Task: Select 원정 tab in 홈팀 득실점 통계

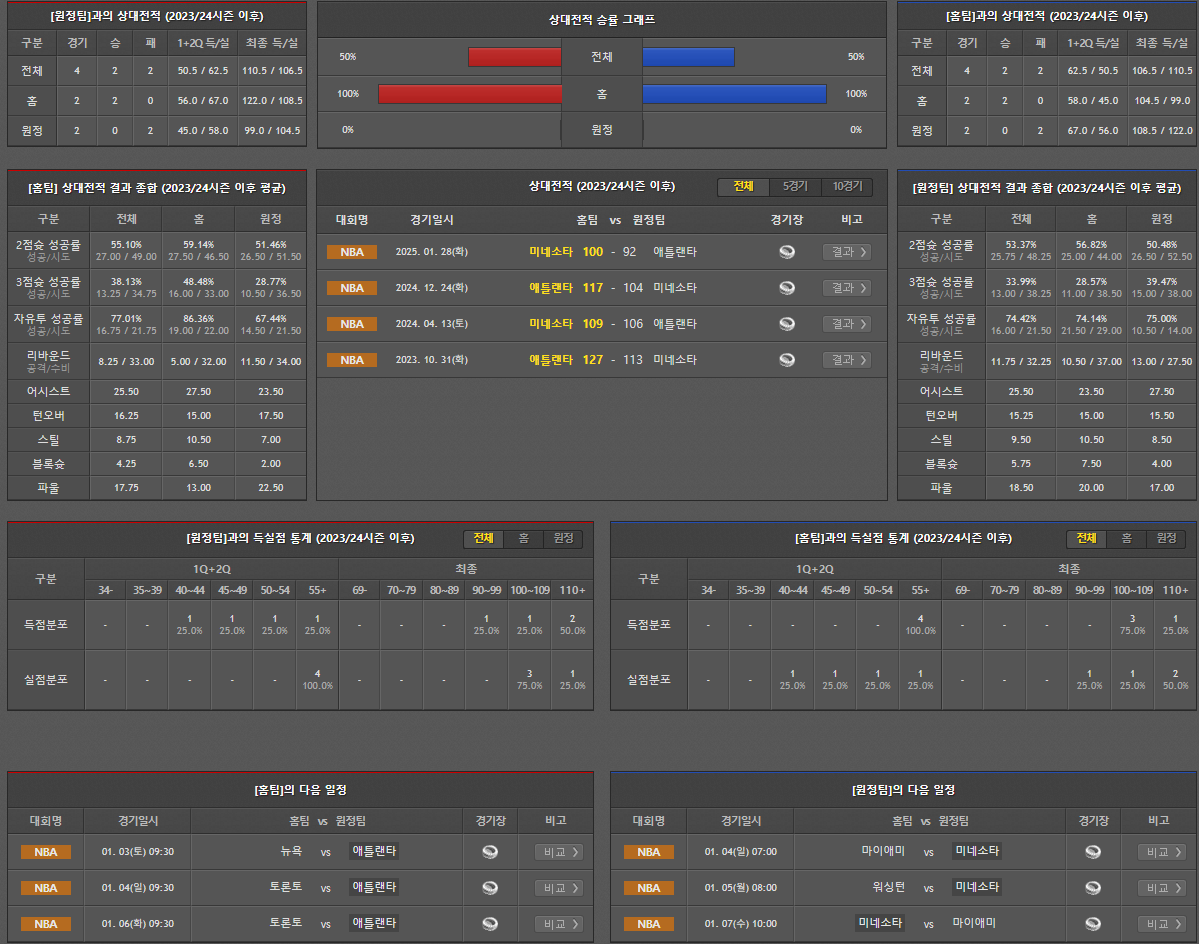Action: pos(1166,539)
